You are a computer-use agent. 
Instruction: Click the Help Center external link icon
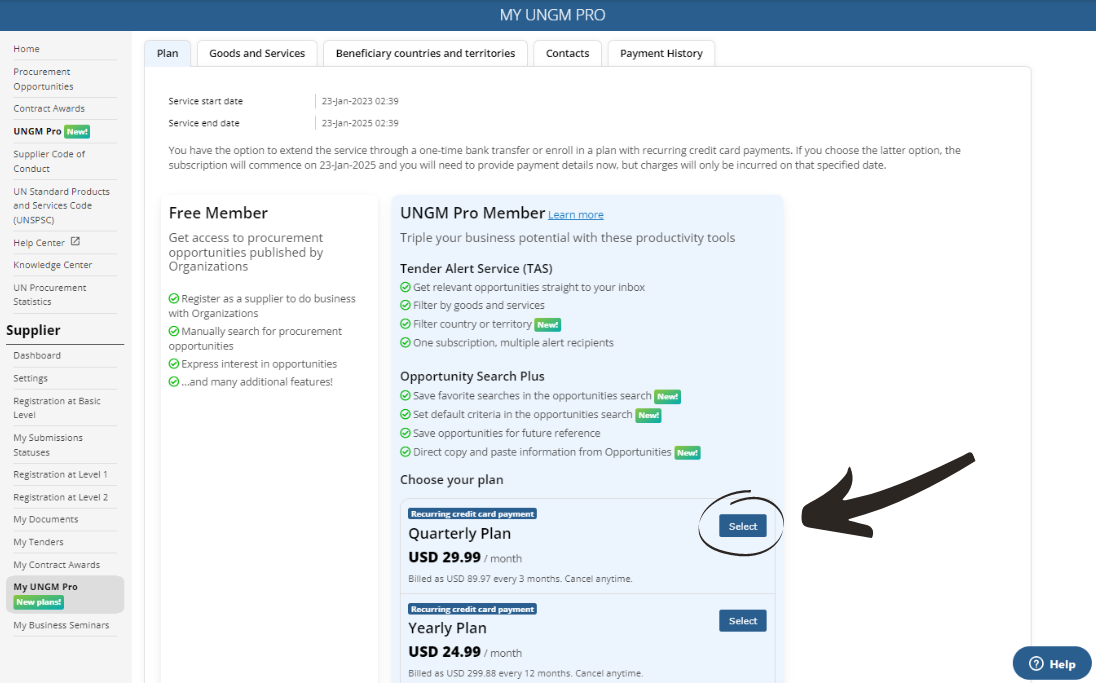point(75,242)
